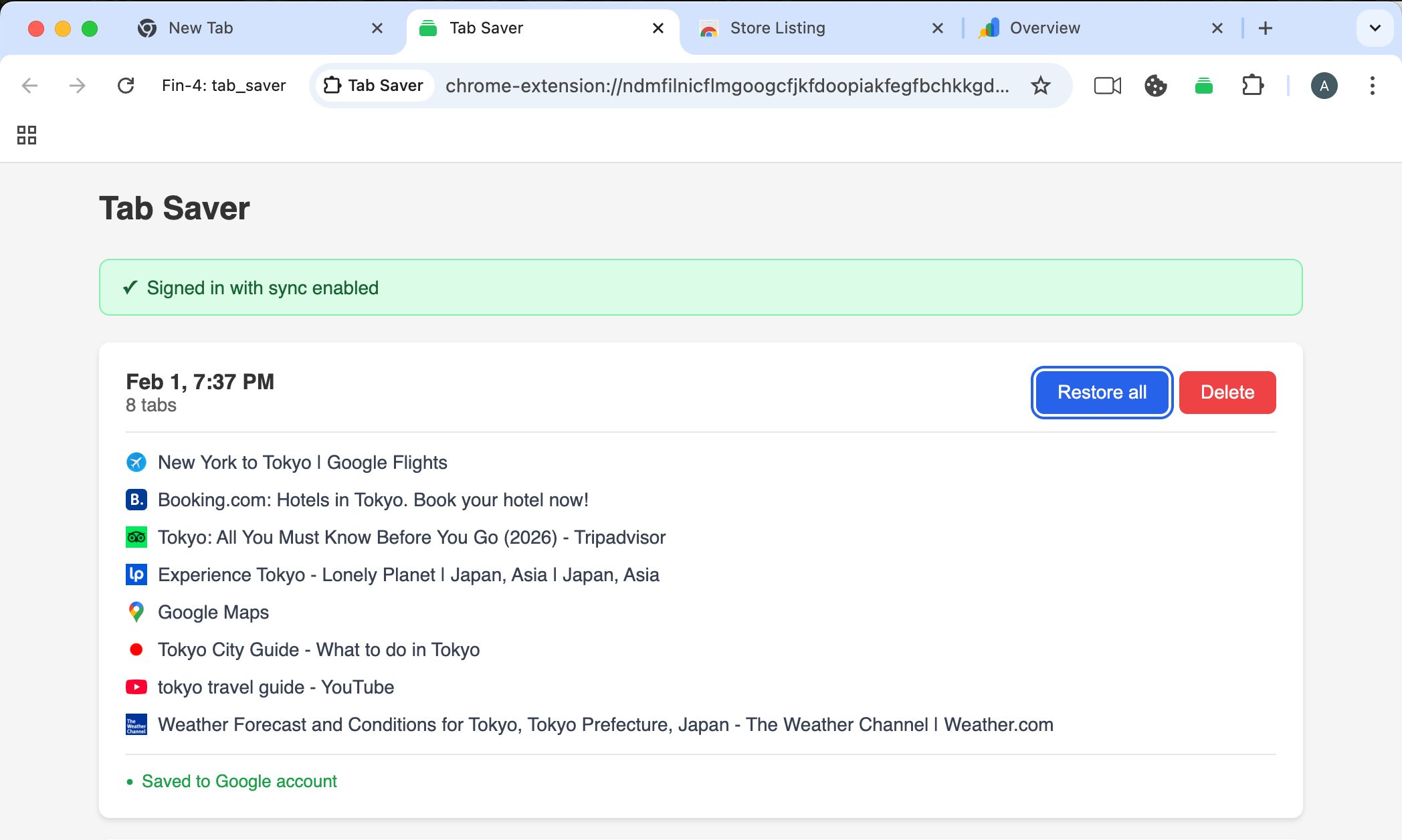Open the three-dot Chrome menu
1402x840 pixels.
tap(1373, 86)
